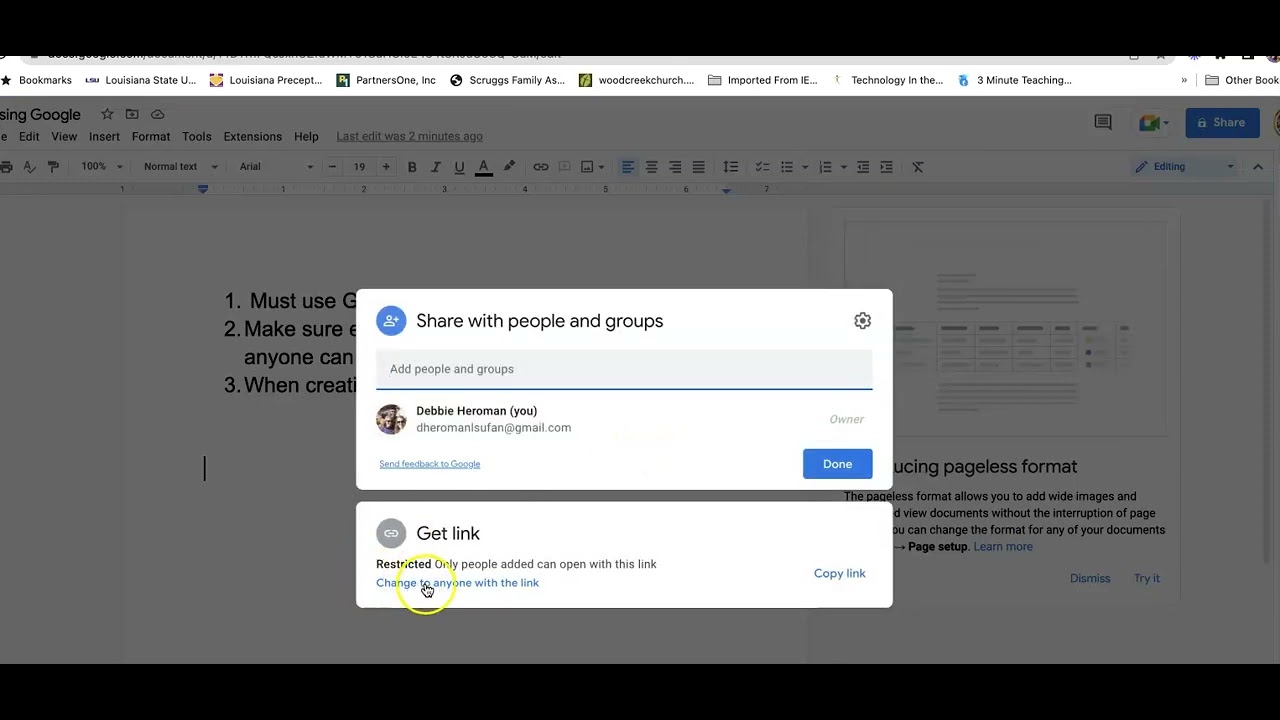Click Try it for pageless format
This screenshot has height=720, width=1280.
pyautogui.click(x=1147, y=578)
